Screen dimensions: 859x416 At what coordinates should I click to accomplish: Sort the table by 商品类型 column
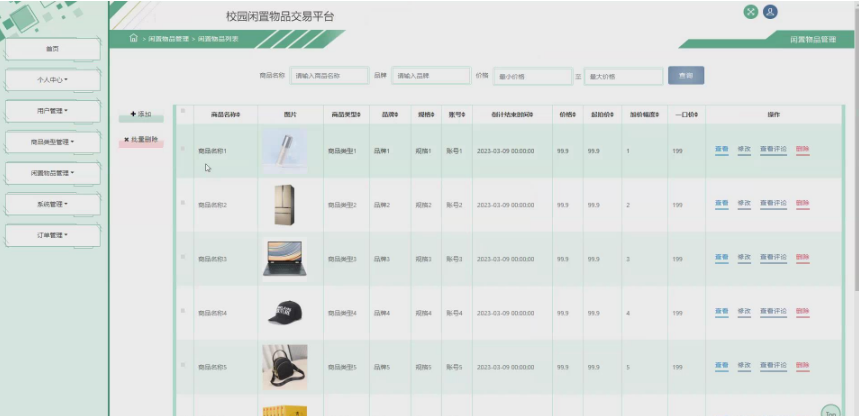(x=346, y=115)
